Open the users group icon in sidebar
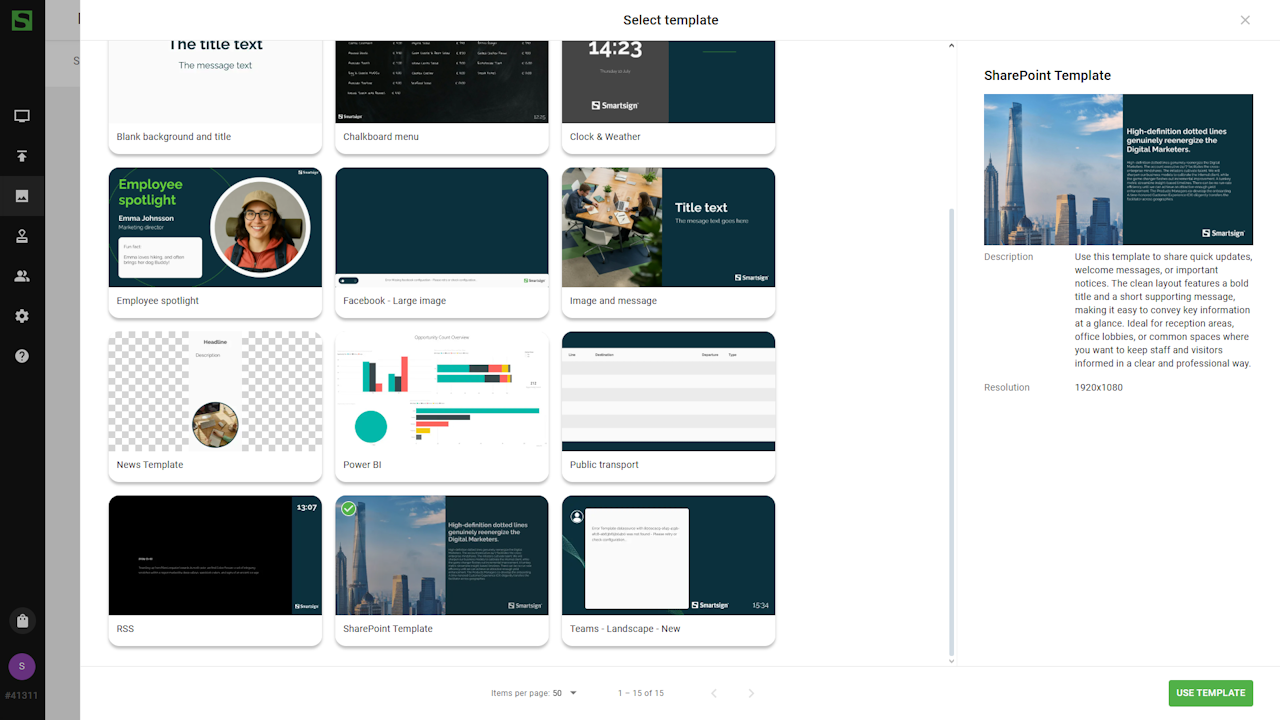Screen dimensions: 1280x720 pos(22,276)
